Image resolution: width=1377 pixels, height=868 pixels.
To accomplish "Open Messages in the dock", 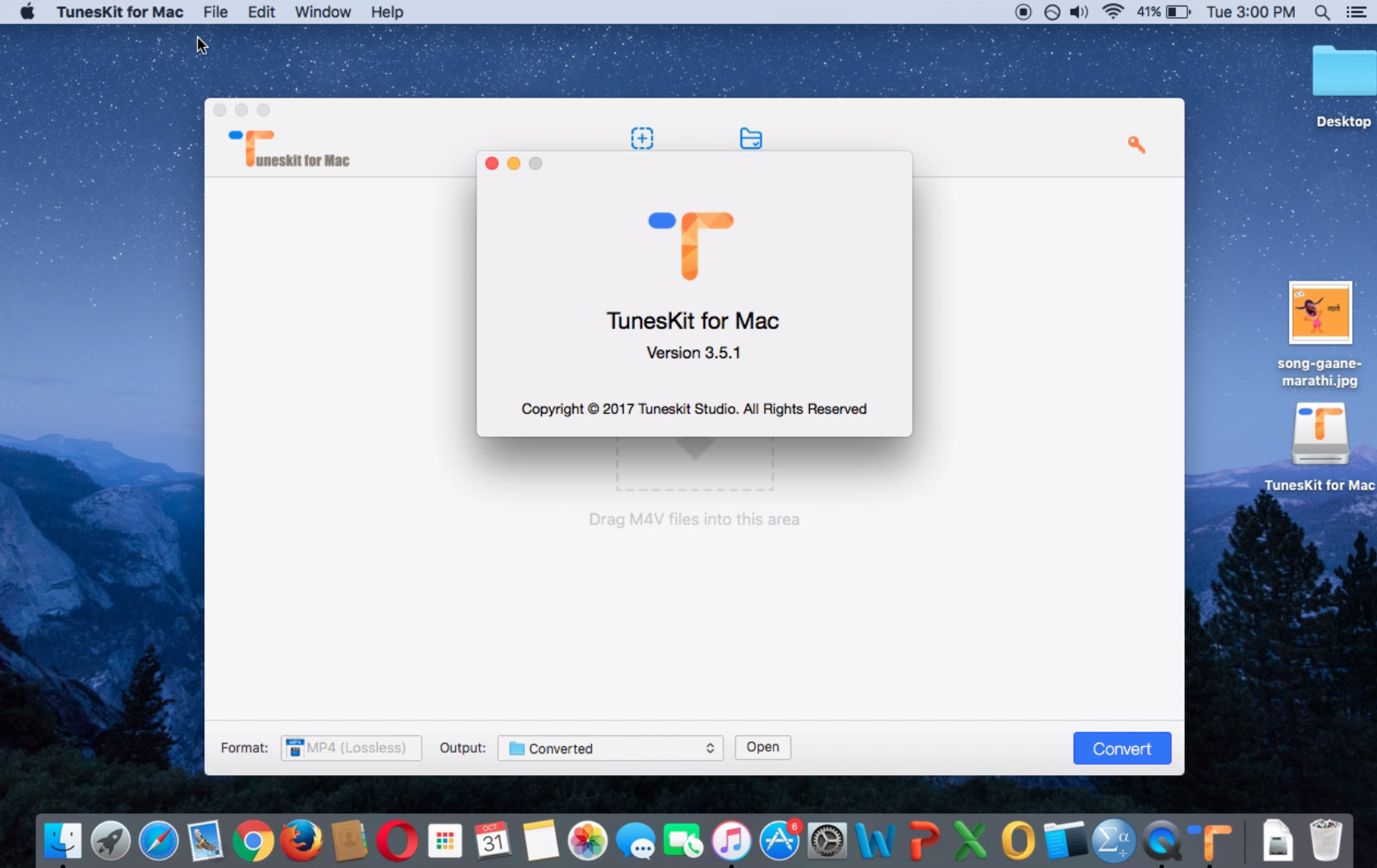I will 636,841.
